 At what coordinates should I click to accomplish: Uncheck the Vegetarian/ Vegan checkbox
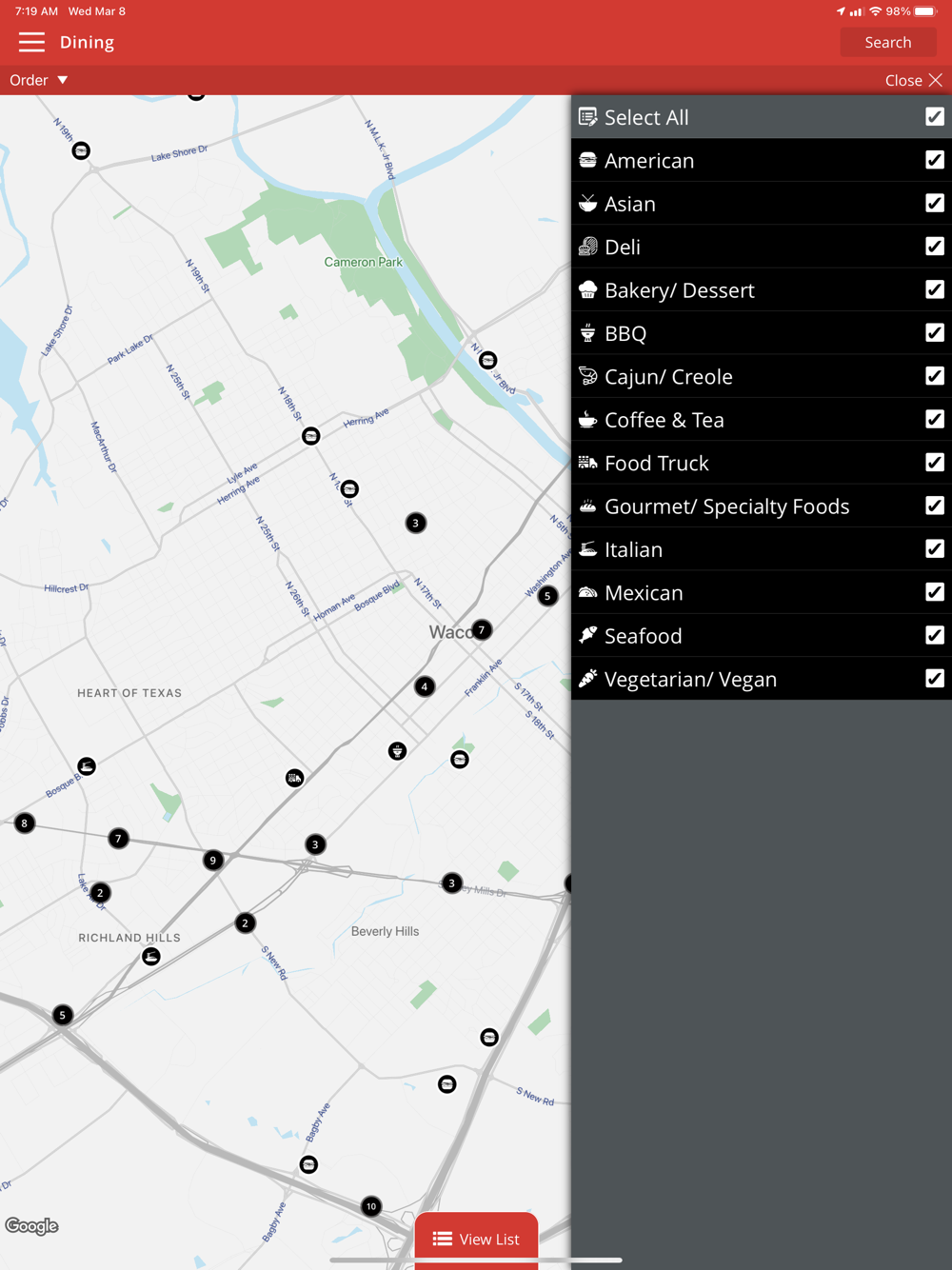coord(935,678)
